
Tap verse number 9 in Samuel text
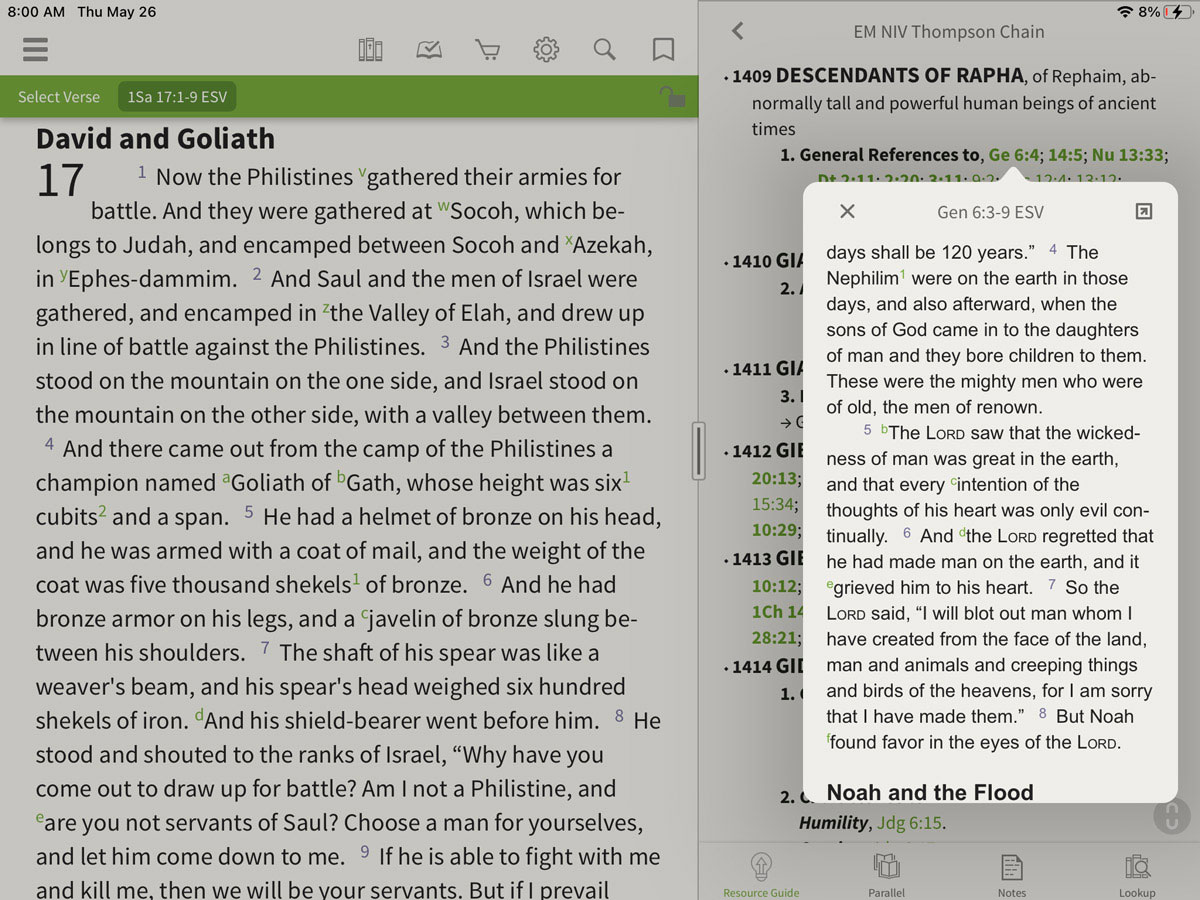click(364, 852)
